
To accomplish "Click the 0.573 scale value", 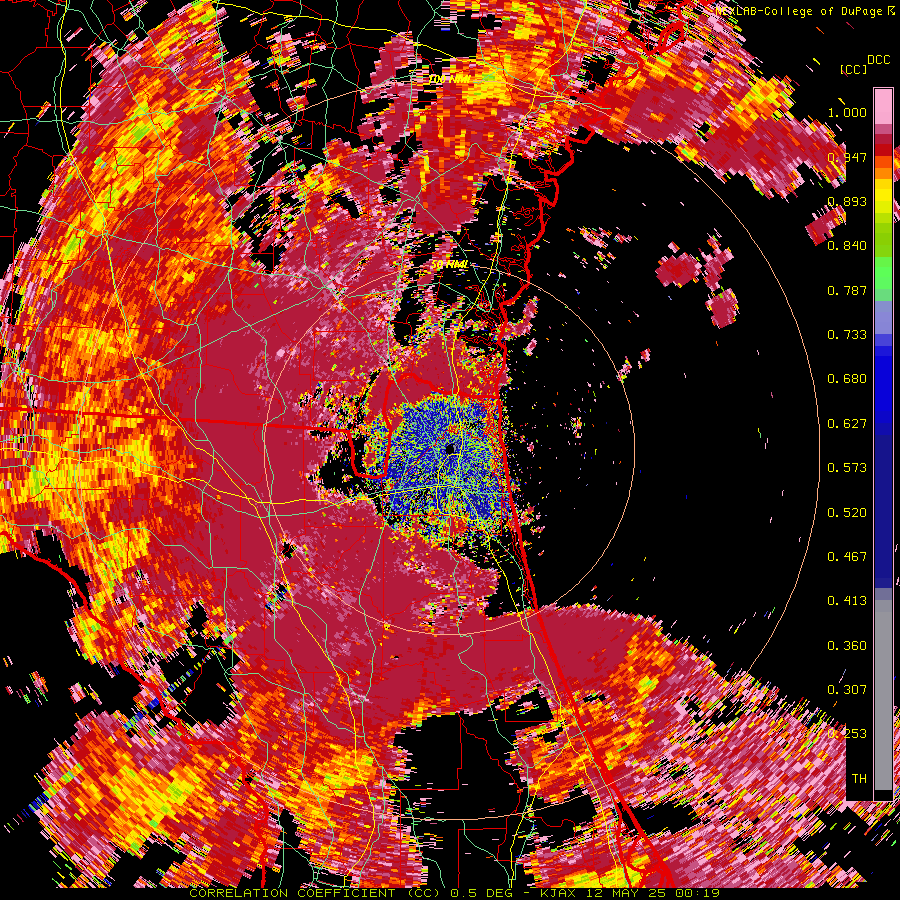I will click(847, 468).
